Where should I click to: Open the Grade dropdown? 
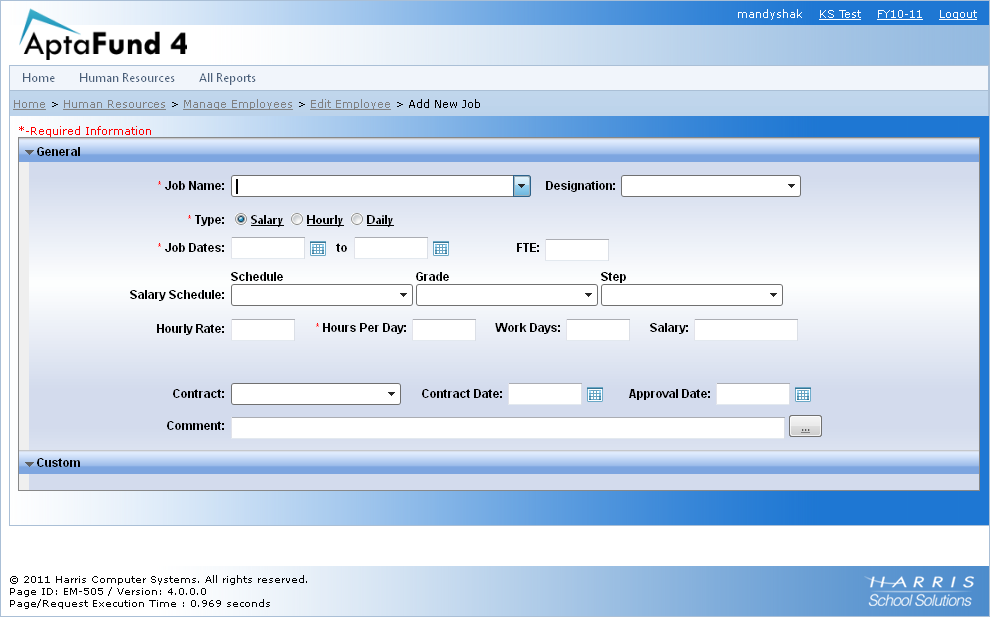tap(506, 295)
